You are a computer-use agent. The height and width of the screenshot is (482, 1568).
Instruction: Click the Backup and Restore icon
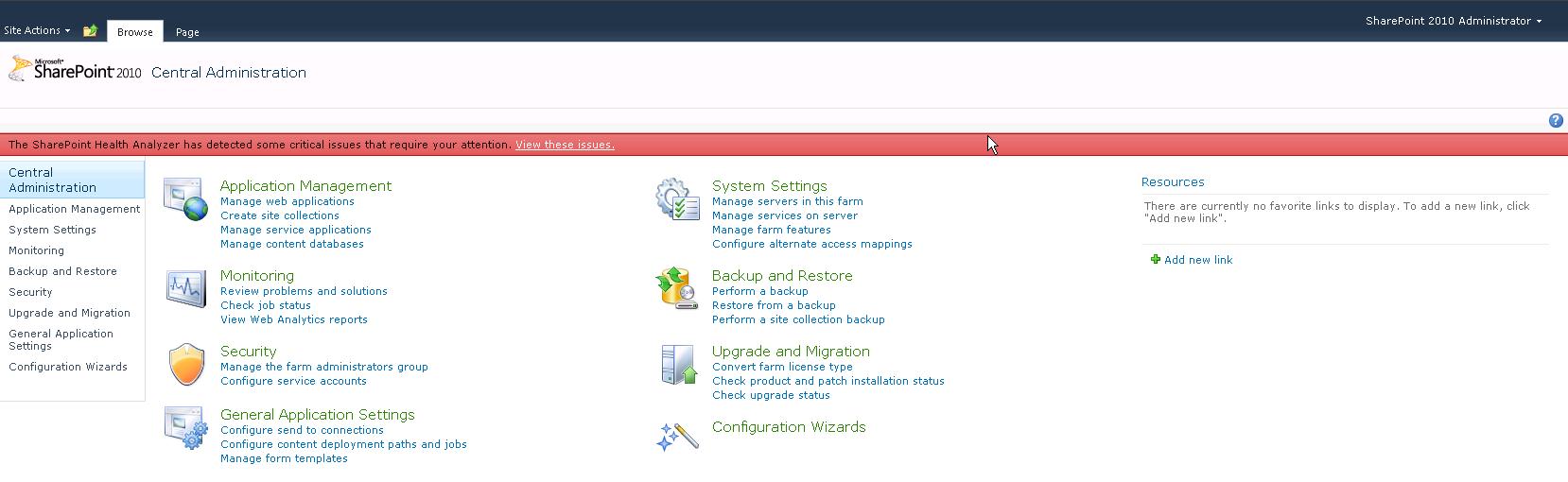tap(677, 288)
